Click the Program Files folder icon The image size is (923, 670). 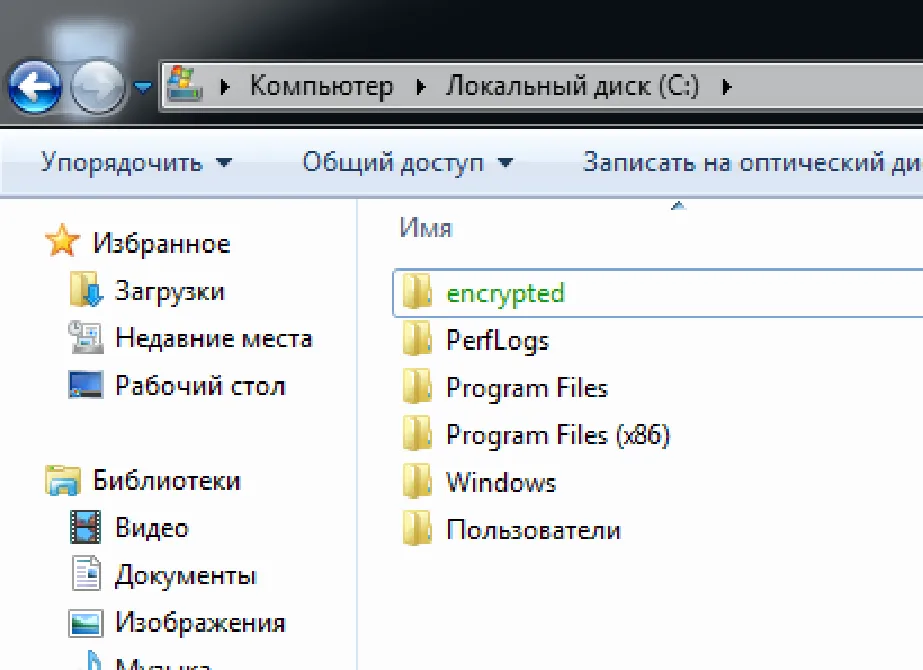click(x=417, y=386)
